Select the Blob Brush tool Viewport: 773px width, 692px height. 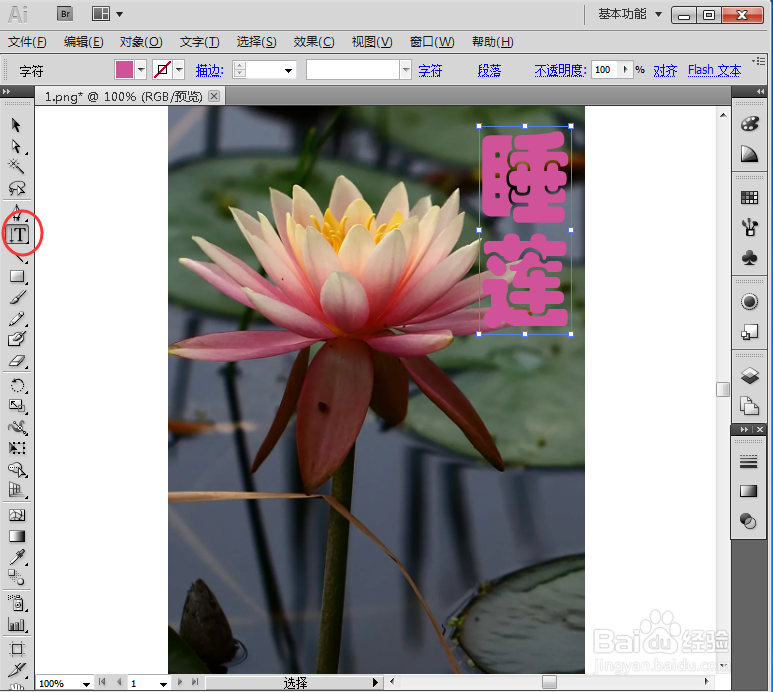click(17, 339)
